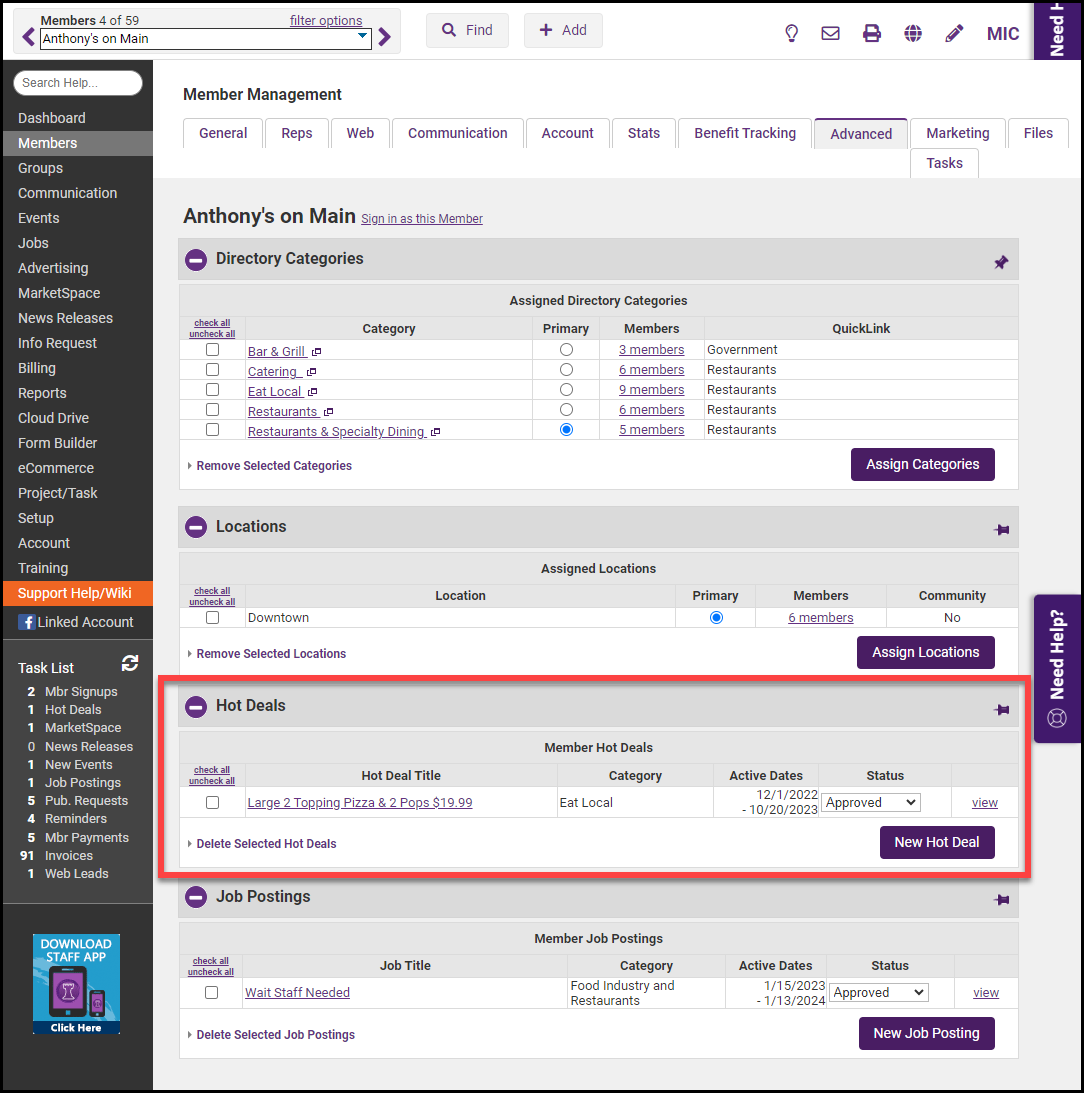The image size is (1084, 1093).
Task: Click the pencil edit icon
Action: 954,33
